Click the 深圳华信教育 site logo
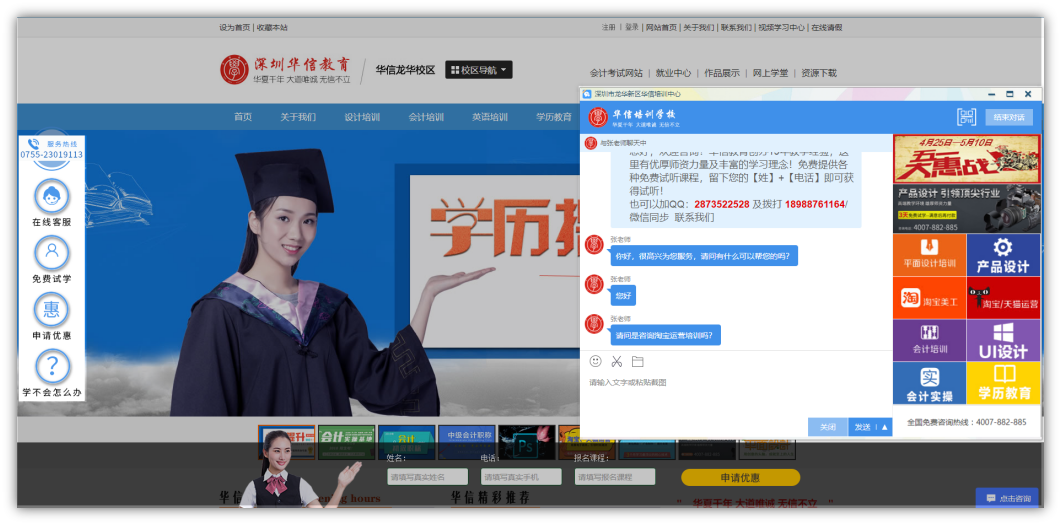 pos(286,70)
